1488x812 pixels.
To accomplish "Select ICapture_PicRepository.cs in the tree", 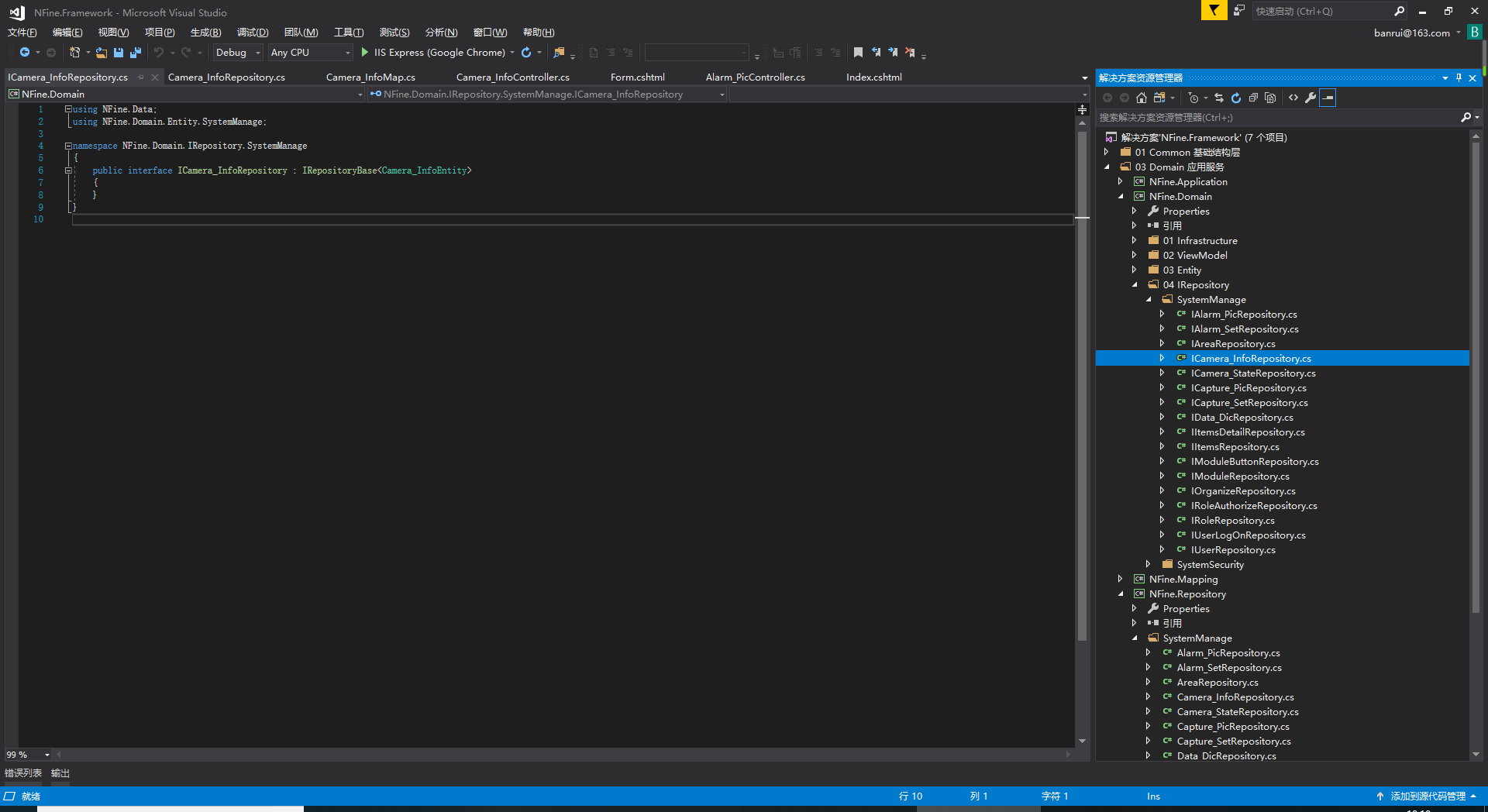I will click(x=1248, y=387).
